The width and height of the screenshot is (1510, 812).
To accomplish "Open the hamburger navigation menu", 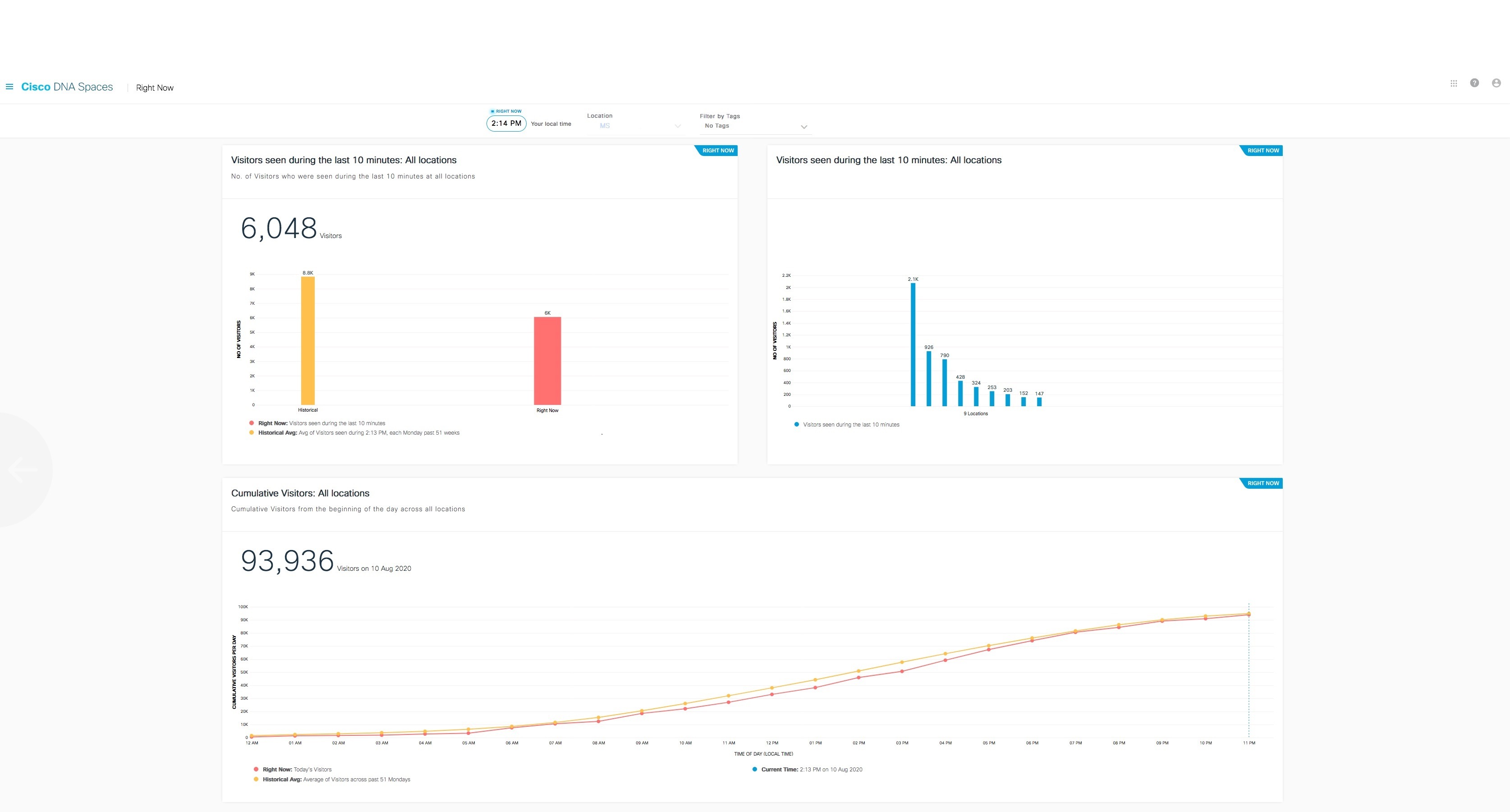I will click(x=9, y=87).
